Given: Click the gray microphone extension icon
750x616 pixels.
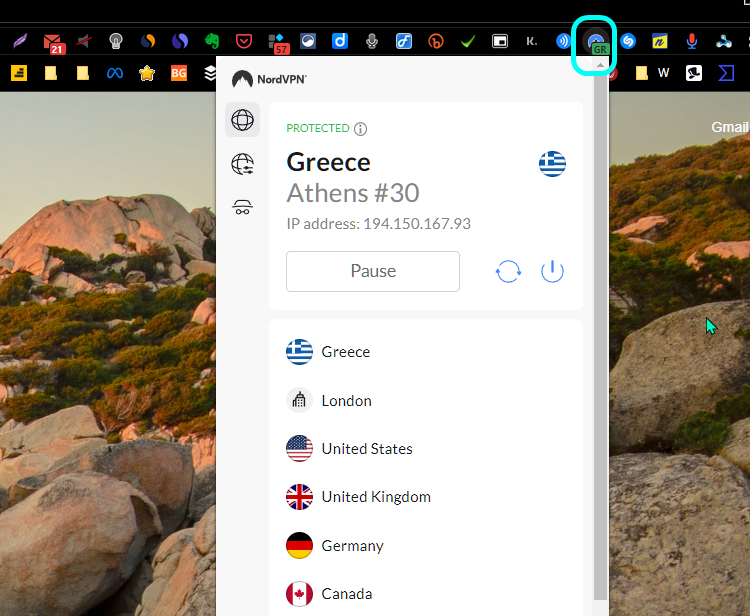Looking at the screenshot, I should pyautogui.click(x=372, y=42).
